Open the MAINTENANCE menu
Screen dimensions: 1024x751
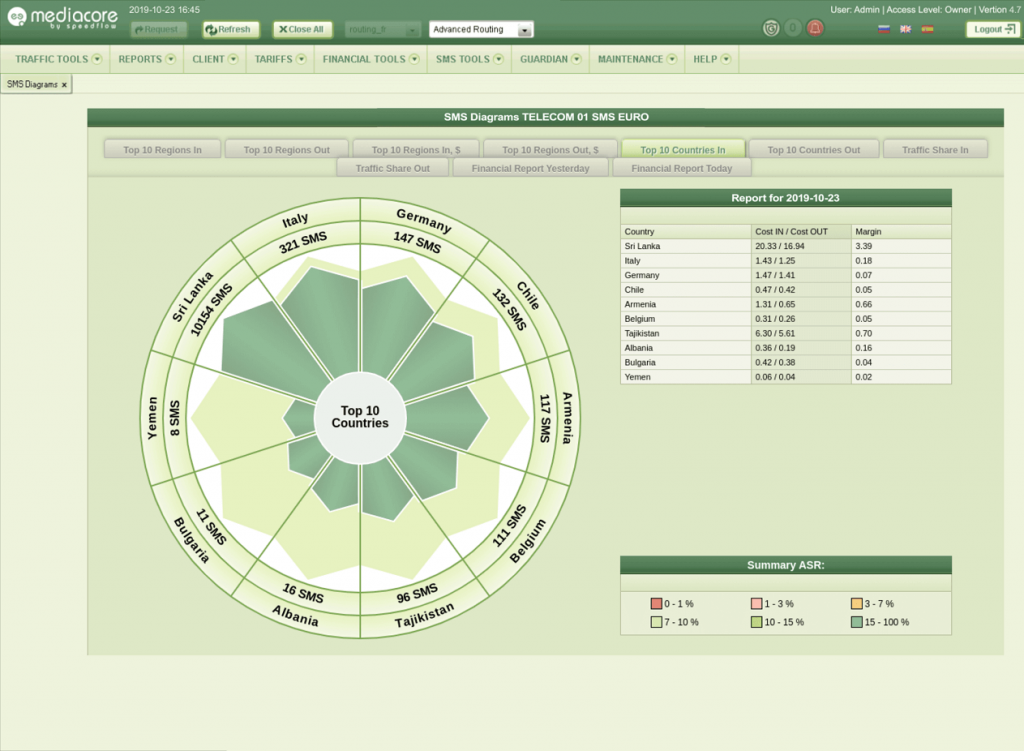[x=637, y=59]
